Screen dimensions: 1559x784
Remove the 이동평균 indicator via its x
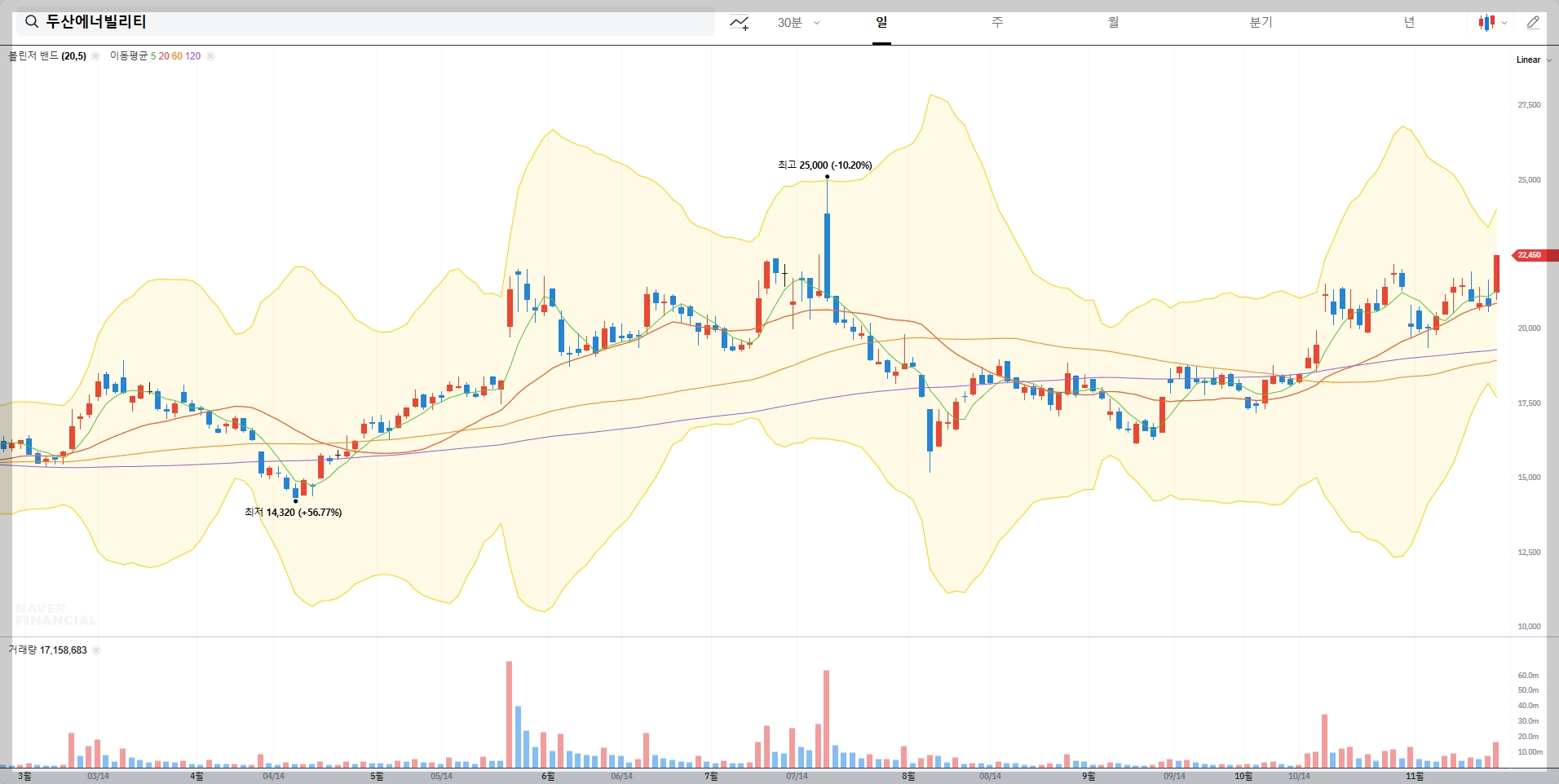[210, 56]
